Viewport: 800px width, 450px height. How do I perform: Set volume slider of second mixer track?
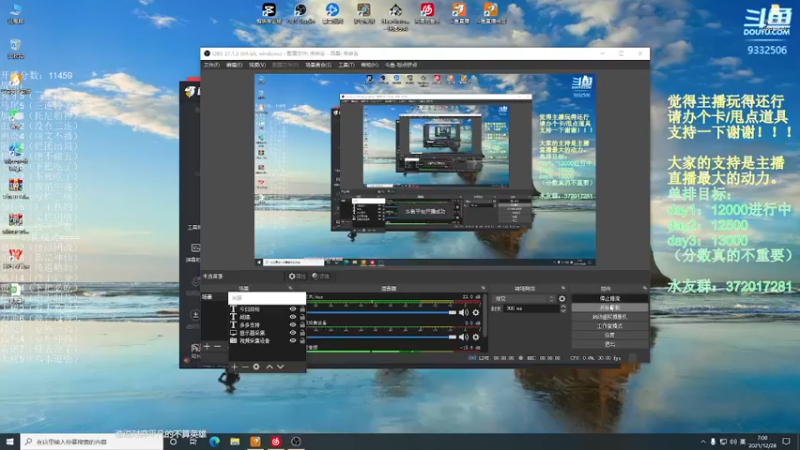(382, 337)
